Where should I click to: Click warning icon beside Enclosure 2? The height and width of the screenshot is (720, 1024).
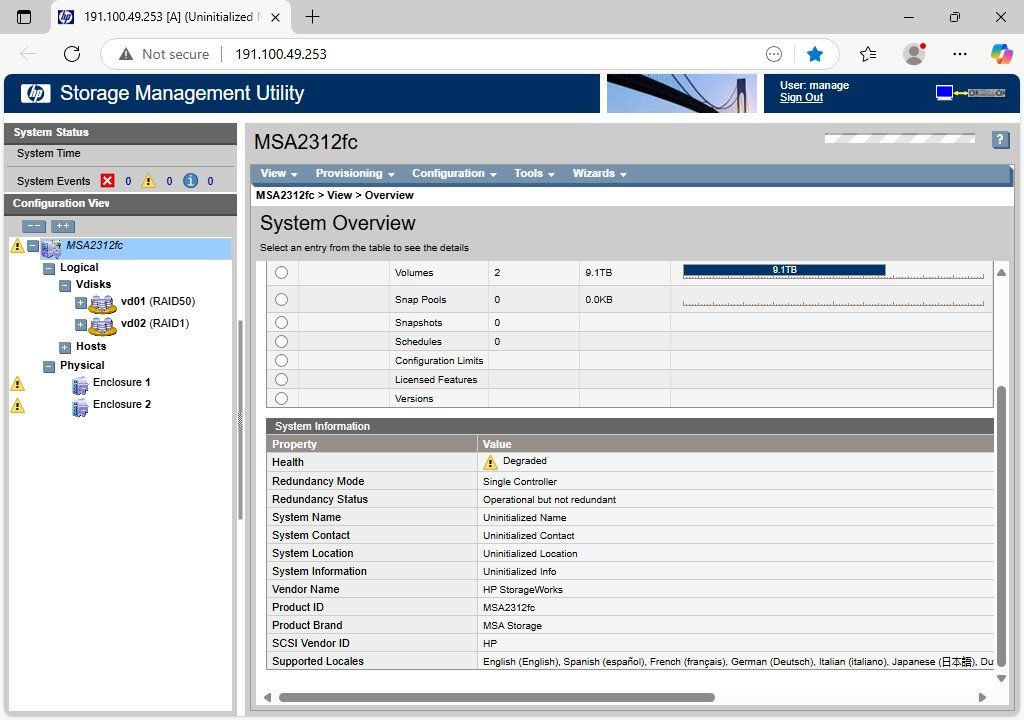18,406
